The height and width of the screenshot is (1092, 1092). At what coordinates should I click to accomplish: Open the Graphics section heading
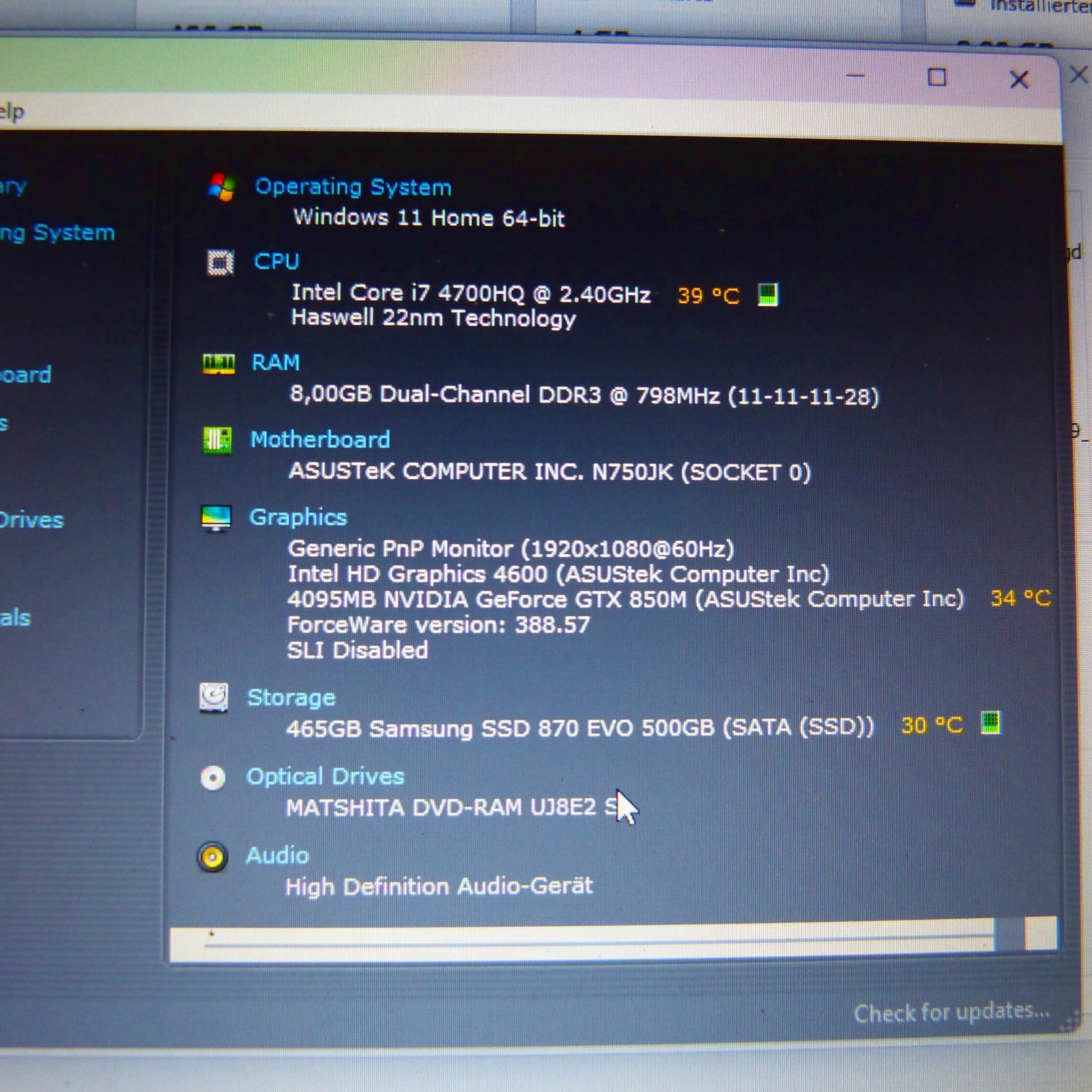[x=298, y=517]
